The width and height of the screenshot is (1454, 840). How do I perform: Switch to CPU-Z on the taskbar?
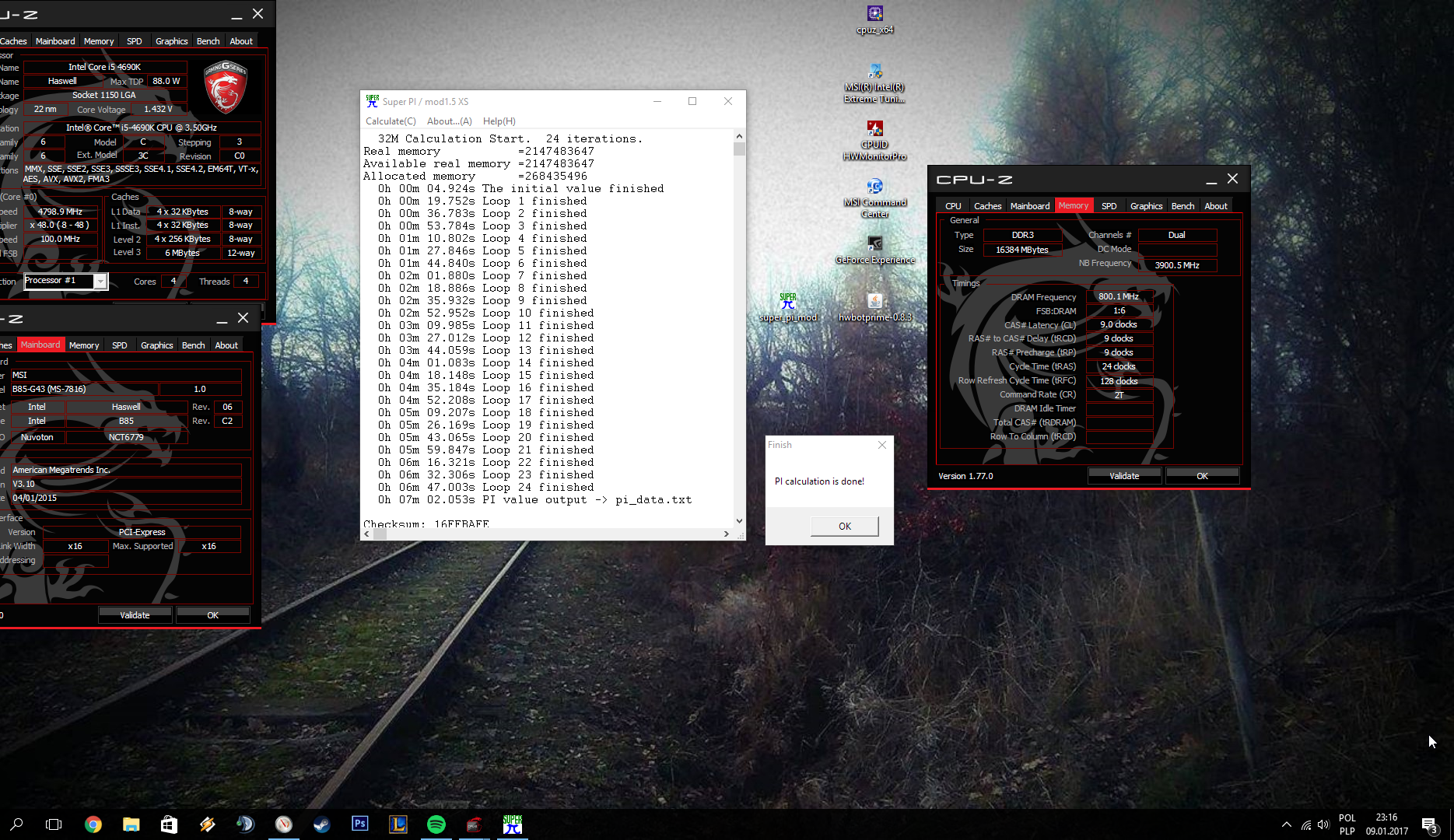[474, 824]
